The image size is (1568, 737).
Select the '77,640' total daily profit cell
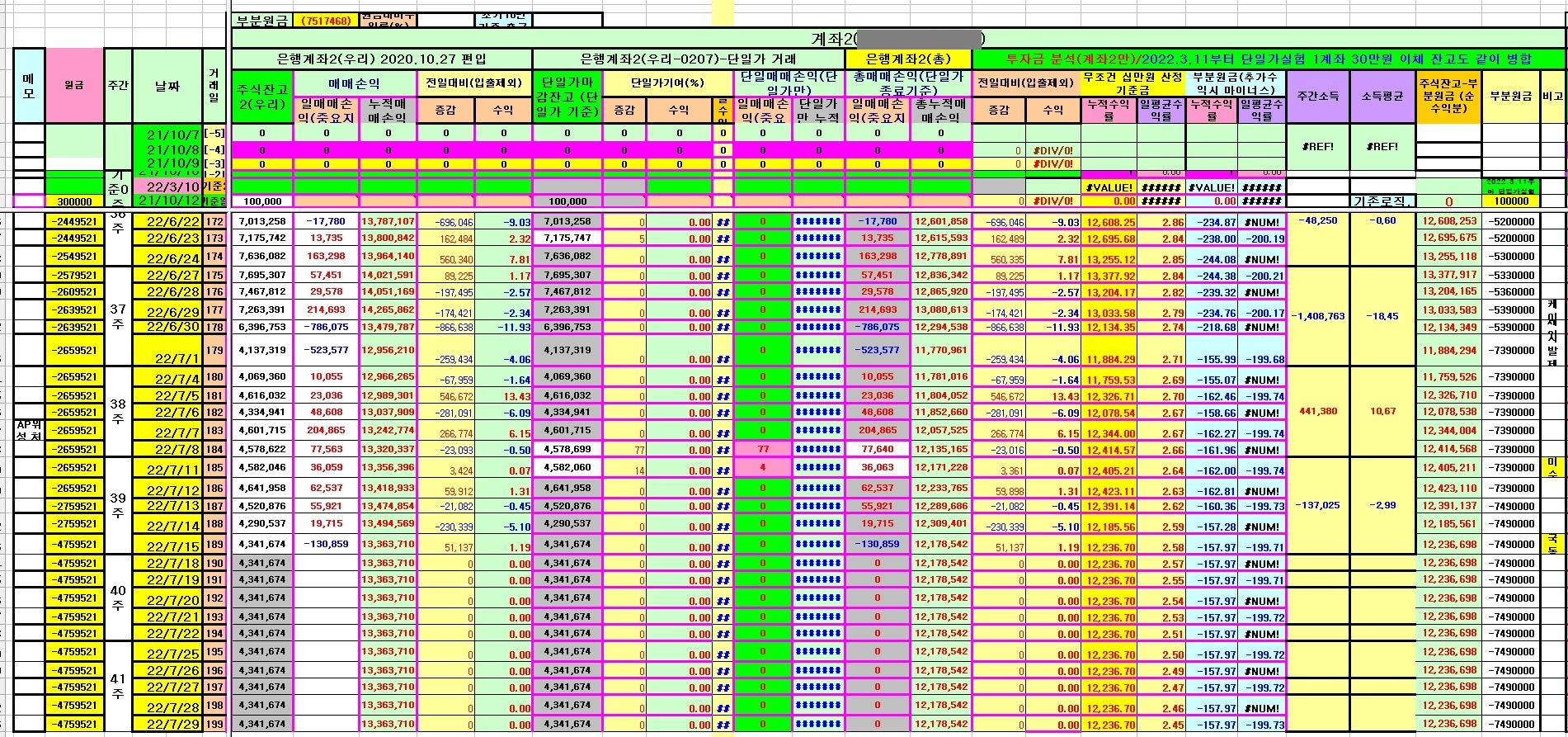click(x=878, y=449)
